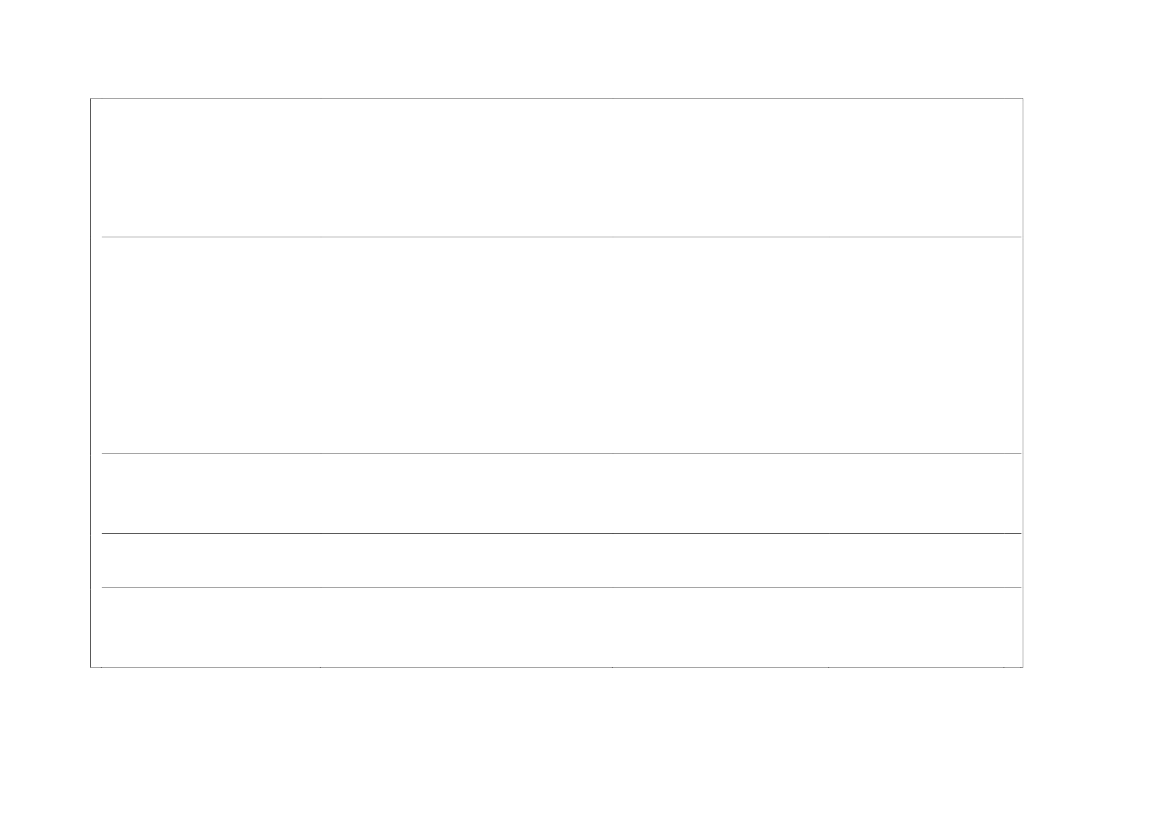Select the narrow fourth row, third column cell
This screenshot has height=827, width=1169.
click(x=720, y=560)
